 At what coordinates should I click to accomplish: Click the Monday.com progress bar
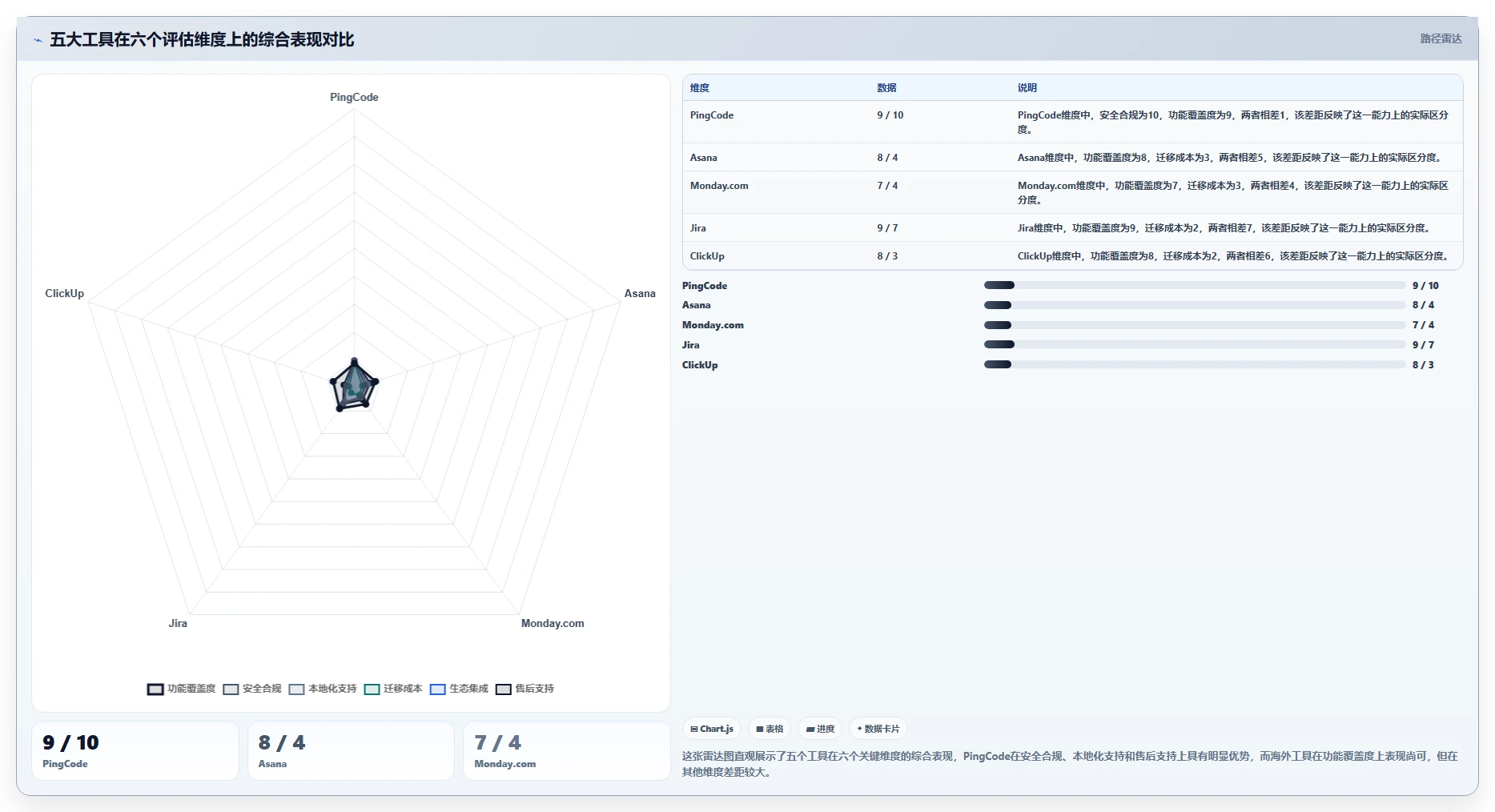[1195, 325]
